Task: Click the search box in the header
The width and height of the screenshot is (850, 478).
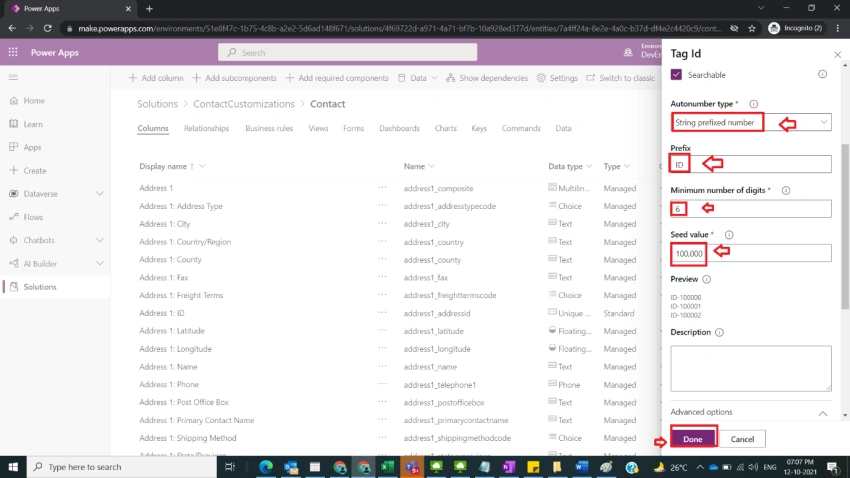Action: tap(347, 53)
